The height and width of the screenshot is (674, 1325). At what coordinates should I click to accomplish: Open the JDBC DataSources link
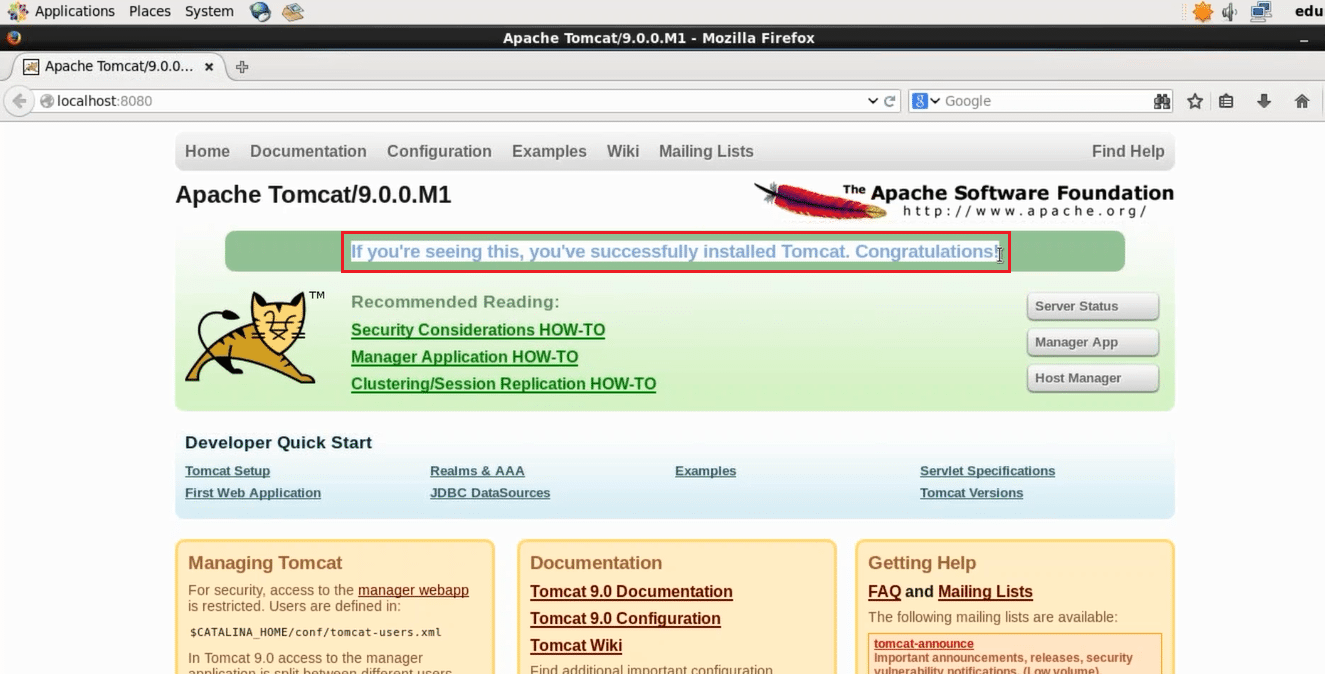point(490,493)
